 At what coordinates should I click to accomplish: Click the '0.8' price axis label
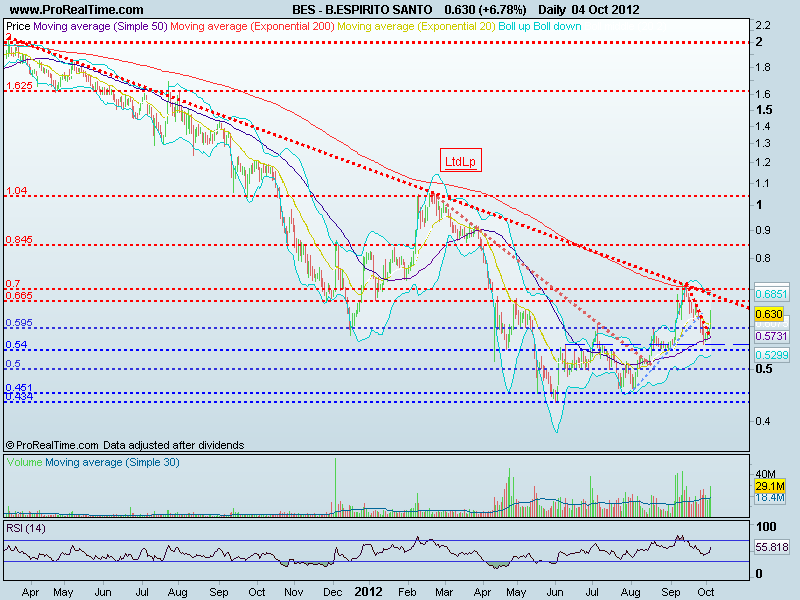click(x=763, y=258)
